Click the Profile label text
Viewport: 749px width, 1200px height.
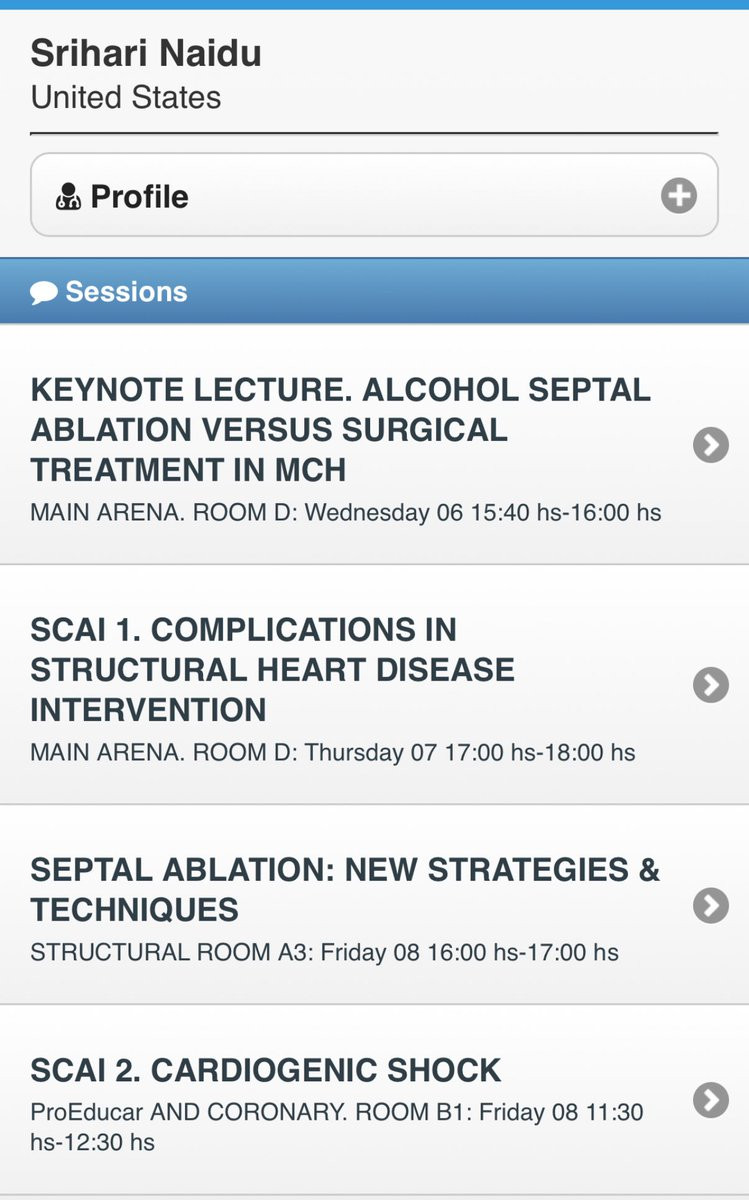click(139, 196)
